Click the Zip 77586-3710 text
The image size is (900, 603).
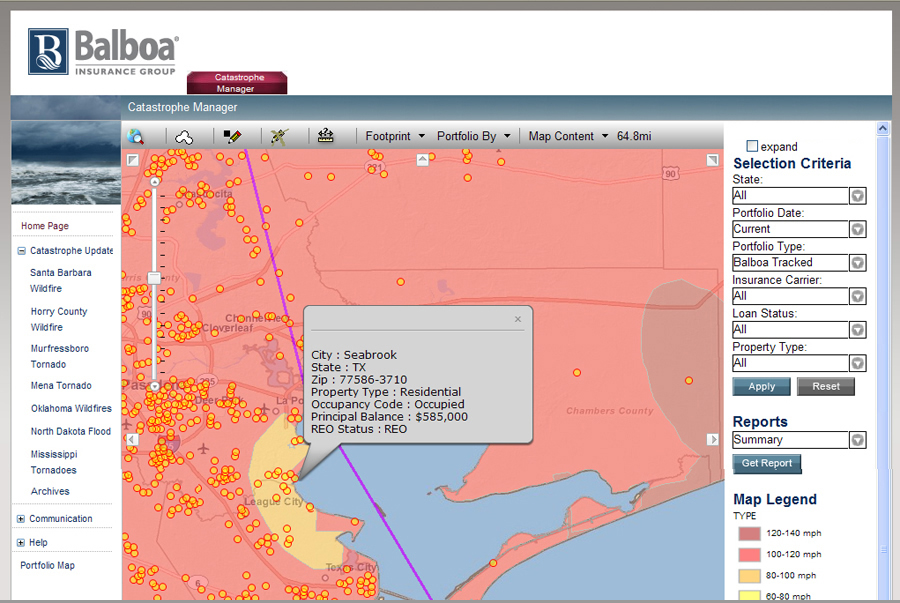pos(359,380)
